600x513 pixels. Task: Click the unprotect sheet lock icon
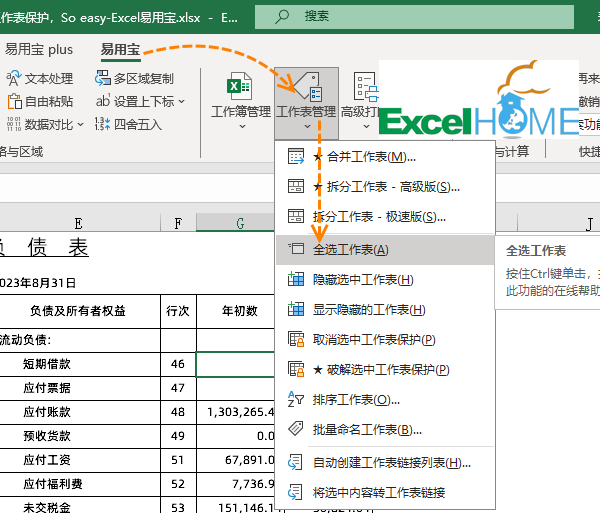point(296,339)
